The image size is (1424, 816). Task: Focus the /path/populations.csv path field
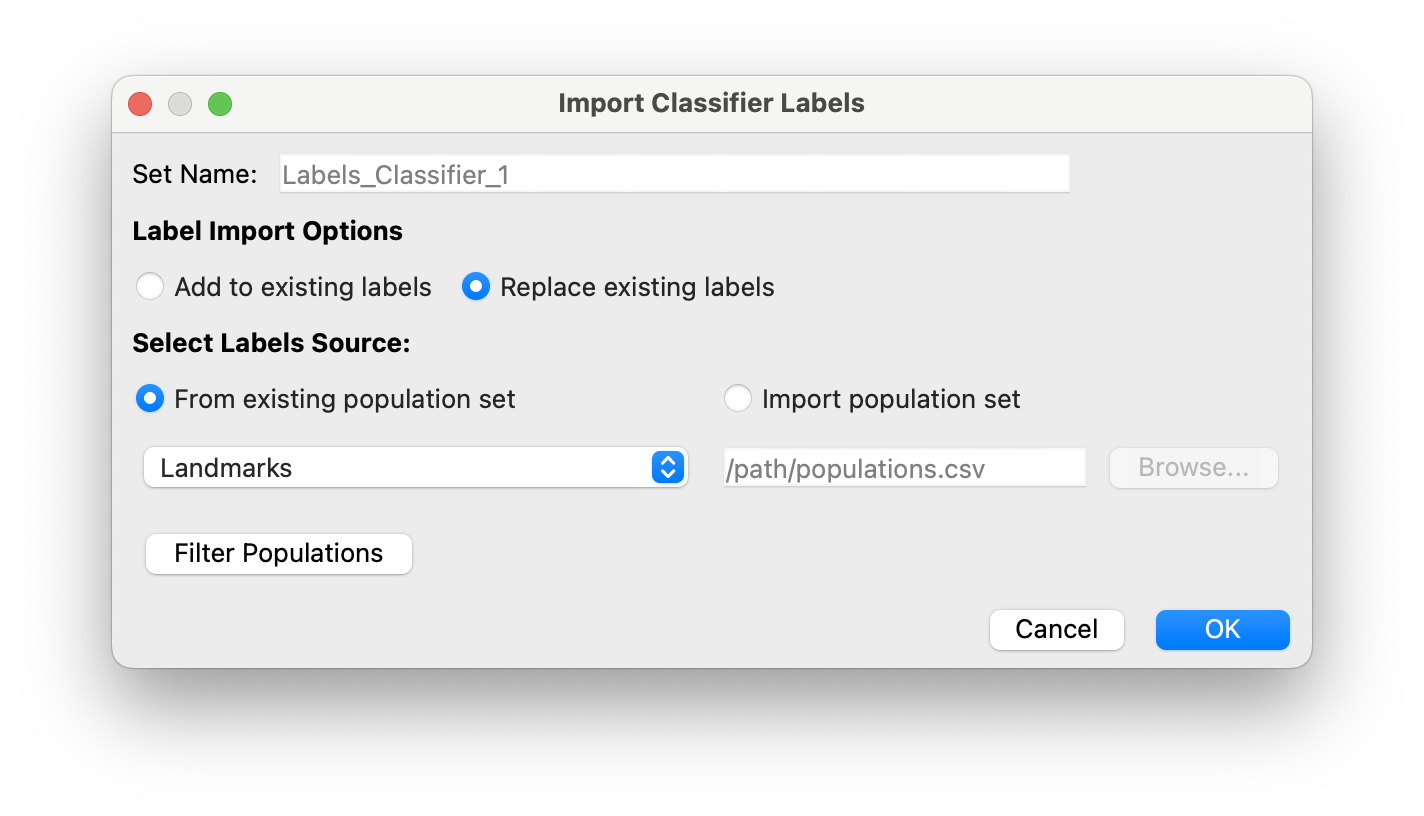point(903,467)
